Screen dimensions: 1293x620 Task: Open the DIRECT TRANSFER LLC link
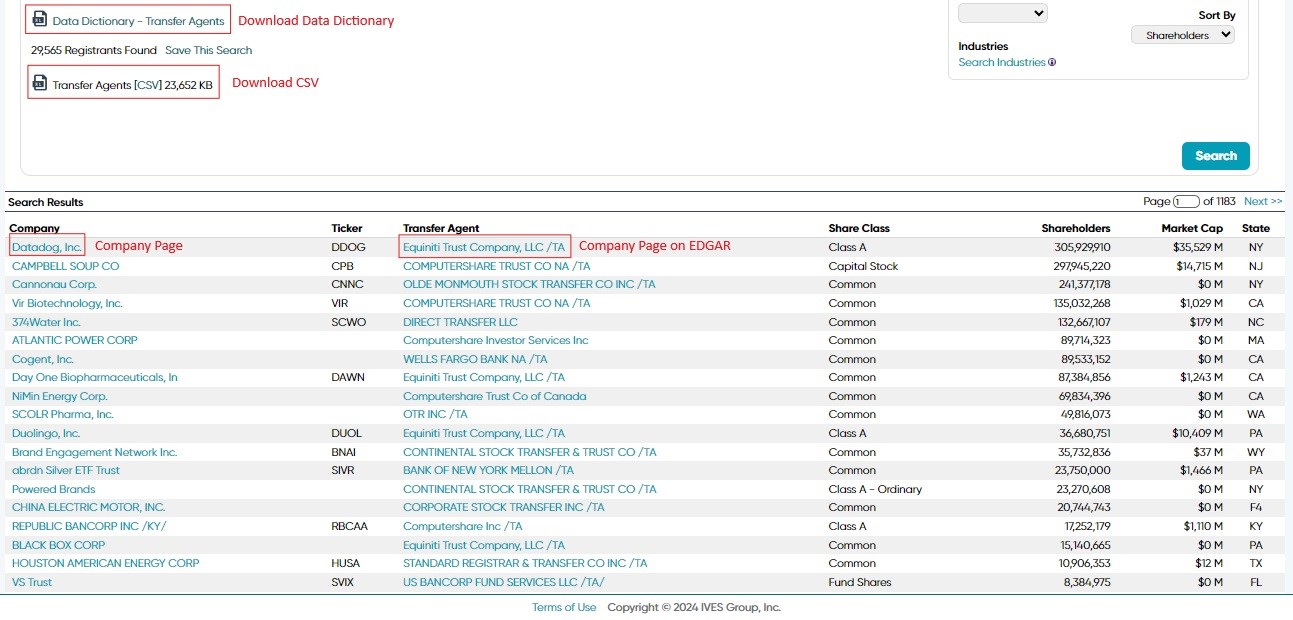point(460,322)
